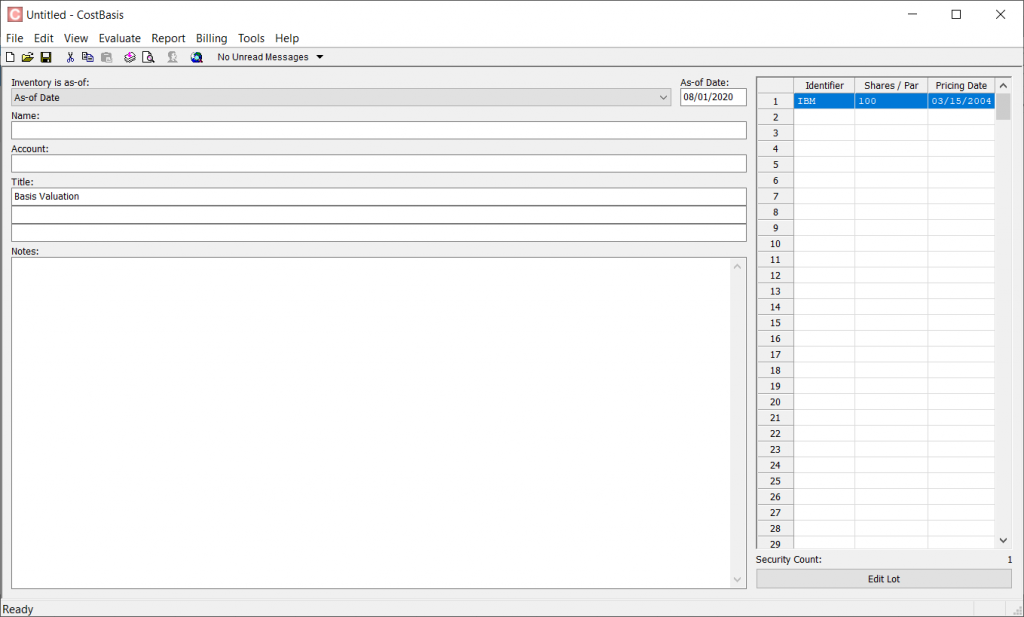Screen dimensions: 1024x617
Task: Click the Edit Lot button
Action: click(x=884, y=579)
